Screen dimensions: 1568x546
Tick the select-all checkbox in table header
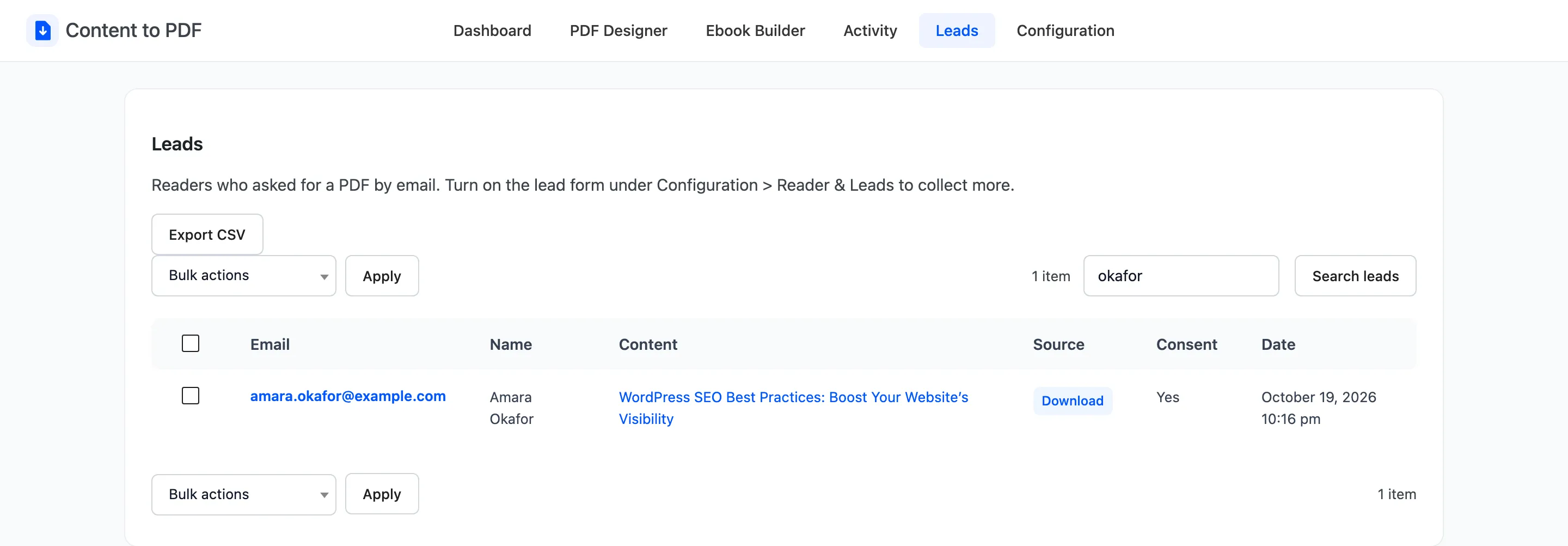(191, 344)
